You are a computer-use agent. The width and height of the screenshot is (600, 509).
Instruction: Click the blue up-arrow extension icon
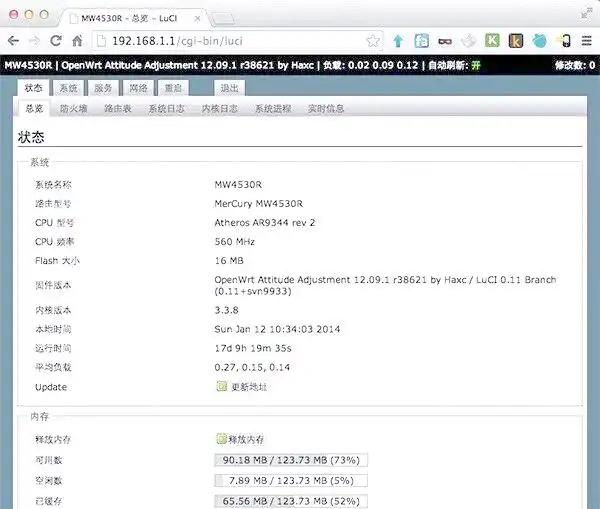click(398, 41)
